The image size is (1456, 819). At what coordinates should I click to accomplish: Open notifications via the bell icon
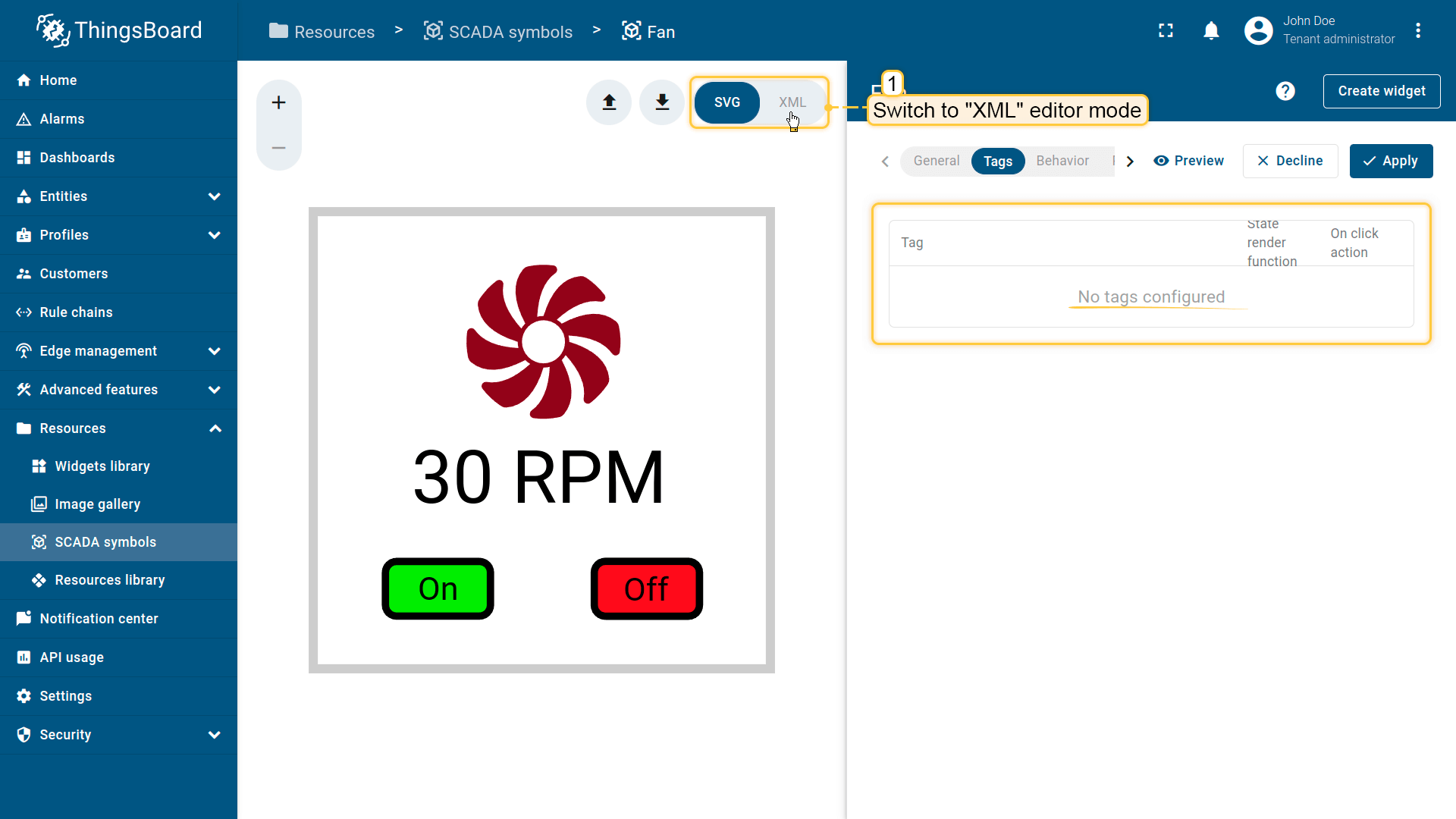click(x=1211, y=30)
